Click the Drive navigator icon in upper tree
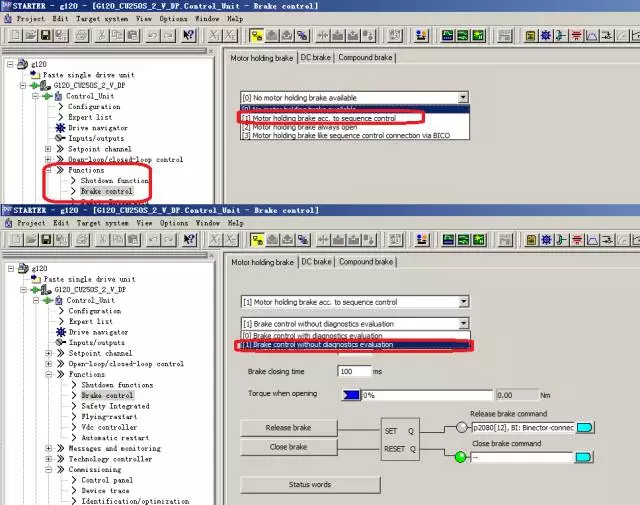 pos(61,128)
